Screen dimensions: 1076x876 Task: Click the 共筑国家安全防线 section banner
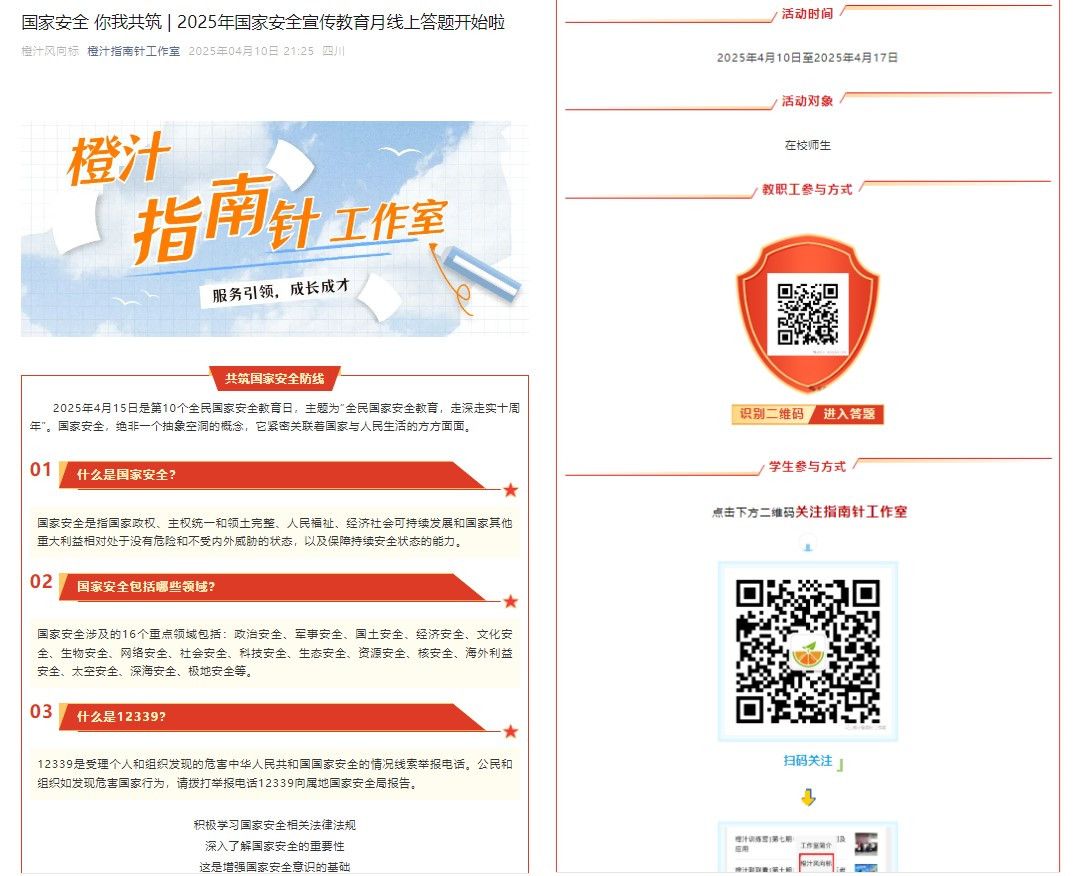[274, 378]
